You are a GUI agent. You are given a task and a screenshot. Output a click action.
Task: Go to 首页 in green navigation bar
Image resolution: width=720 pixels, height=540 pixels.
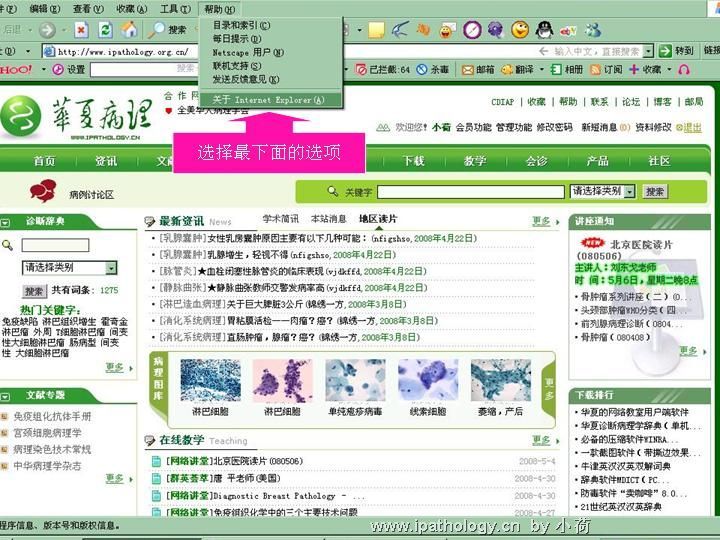pyautogui.click(x=45, y=161)
